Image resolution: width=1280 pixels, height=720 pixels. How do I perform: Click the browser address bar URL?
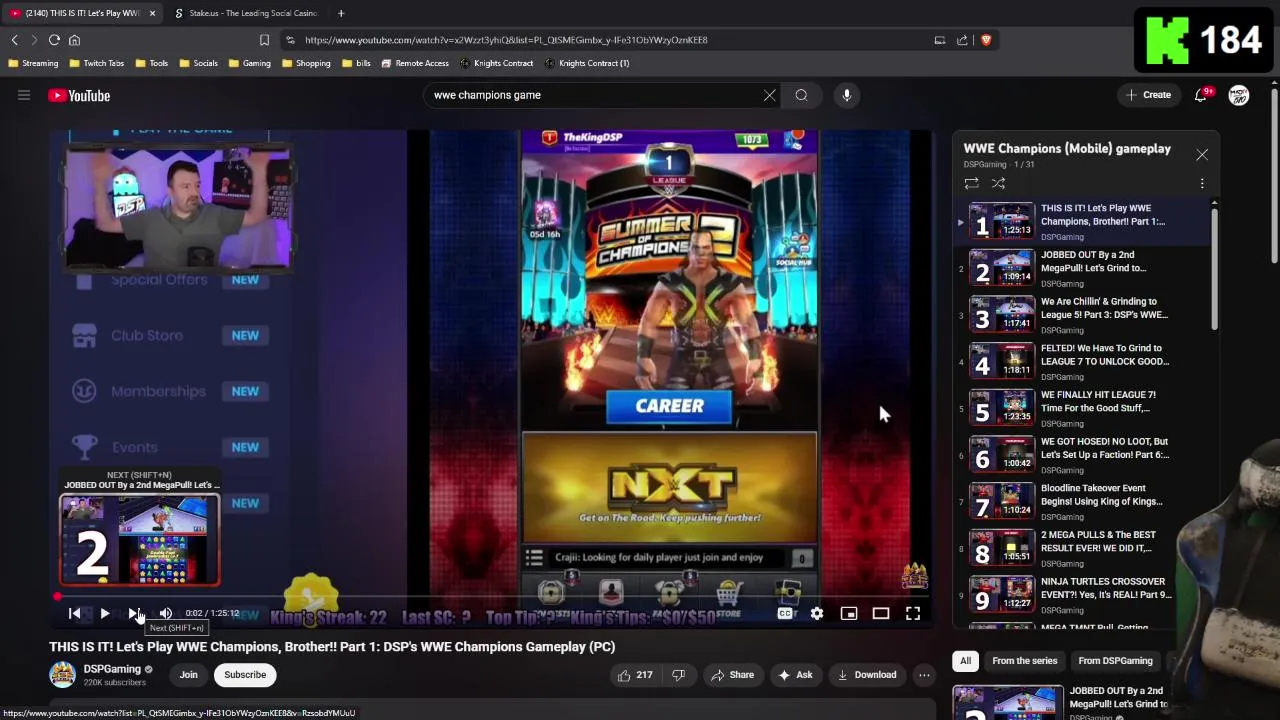click(x=506, y=40)
